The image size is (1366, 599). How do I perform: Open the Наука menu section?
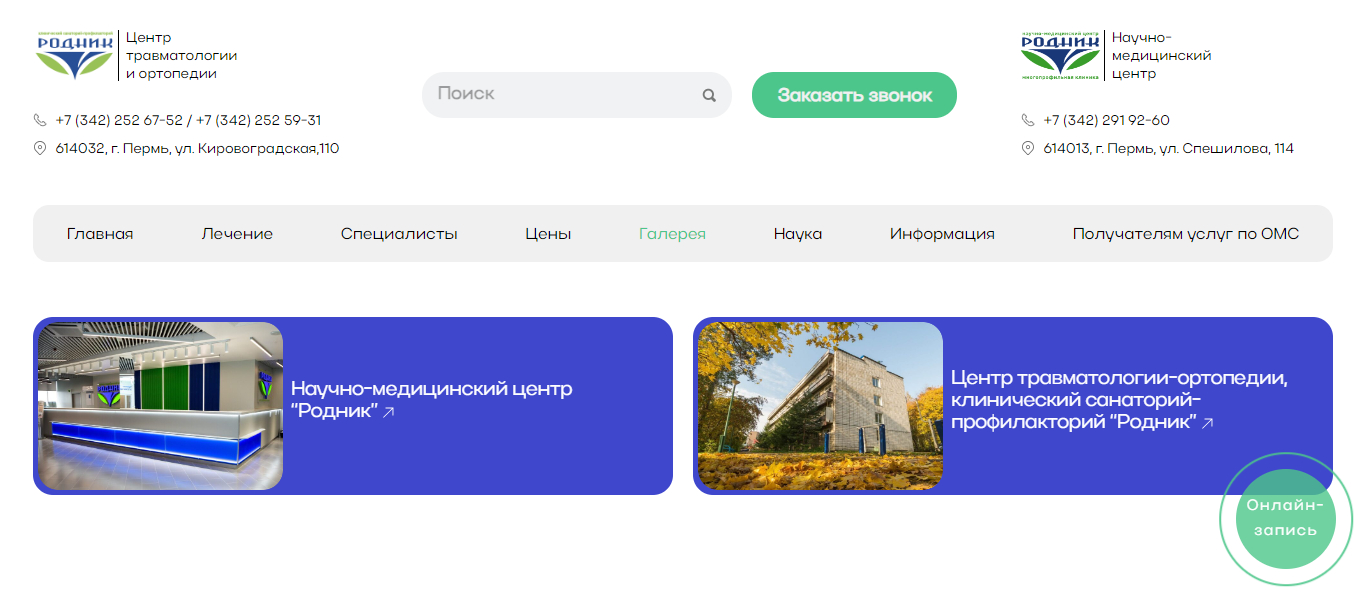(x=798, y=234)
